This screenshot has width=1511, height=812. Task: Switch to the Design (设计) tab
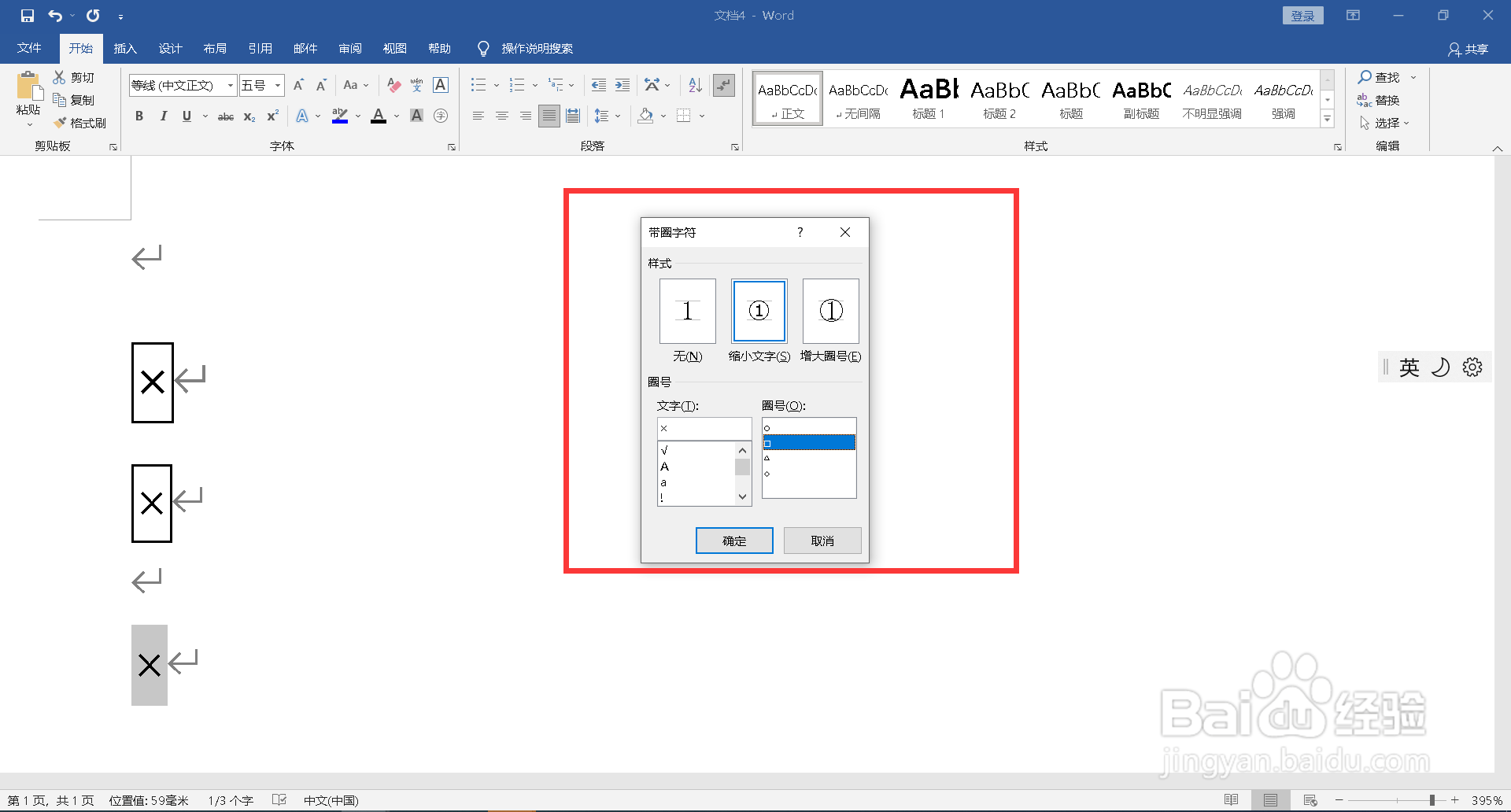coord(170,48)
